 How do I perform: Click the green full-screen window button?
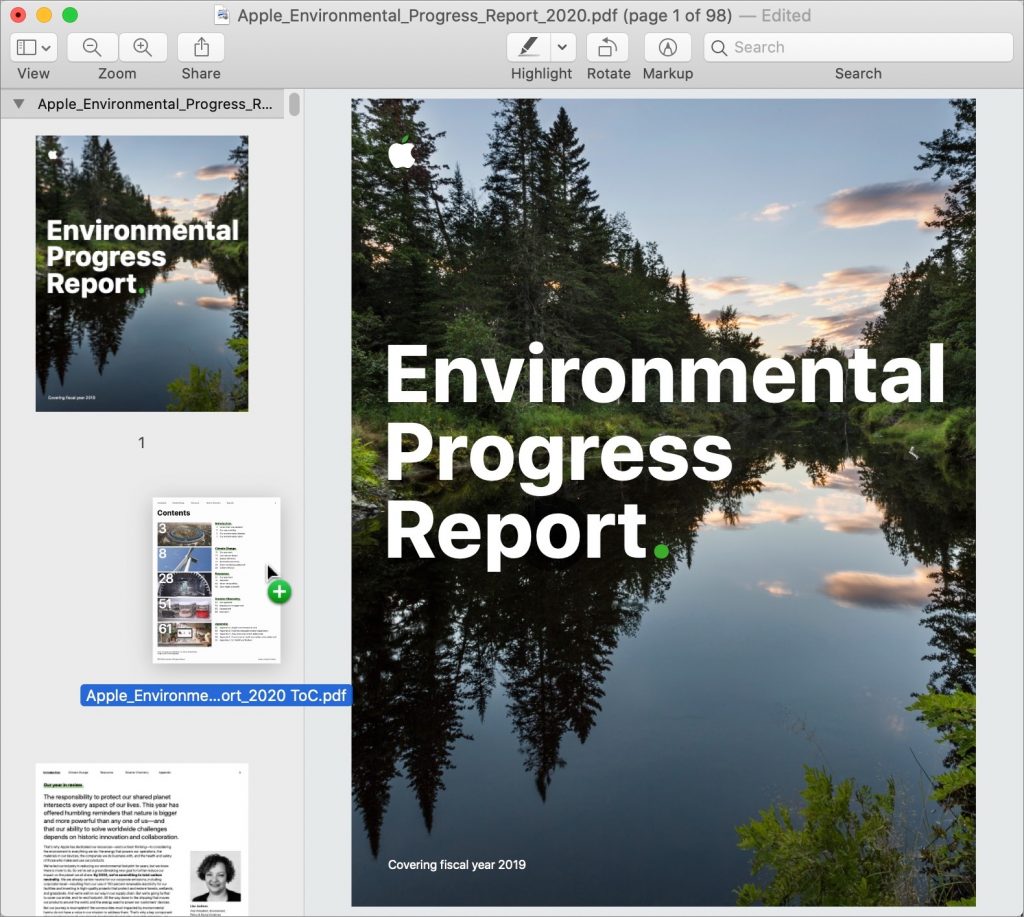(70, 15)
